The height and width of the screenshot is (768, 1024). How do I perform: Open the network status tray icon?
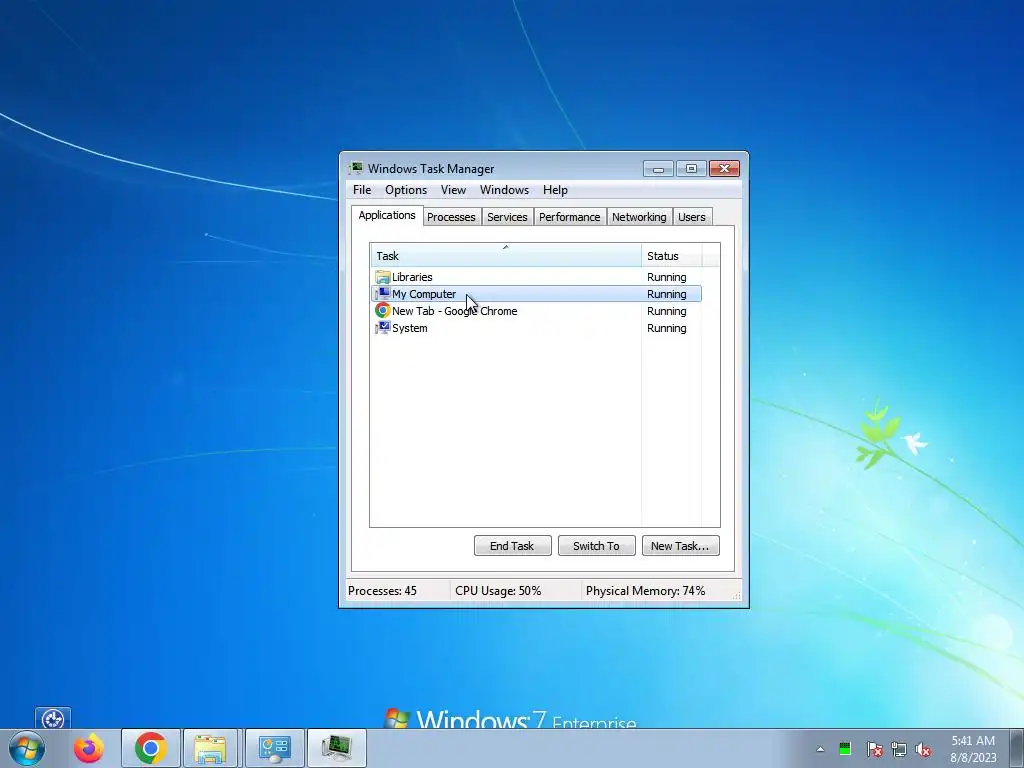pos(899,749)
